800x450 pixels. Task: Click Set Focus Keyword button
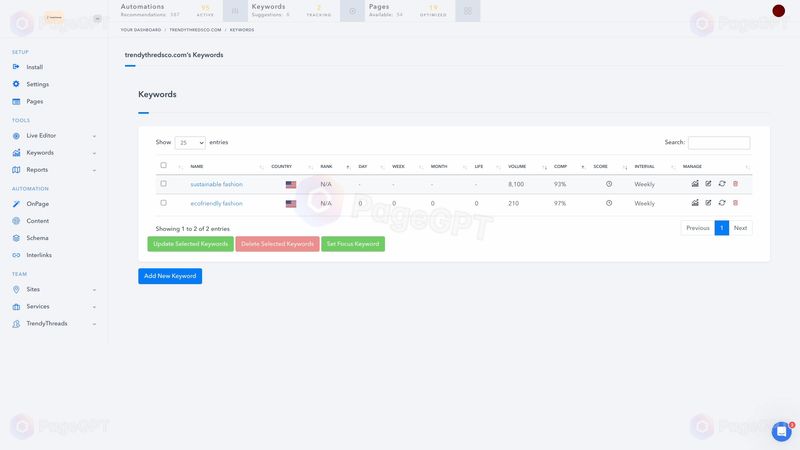coord(353,244)
